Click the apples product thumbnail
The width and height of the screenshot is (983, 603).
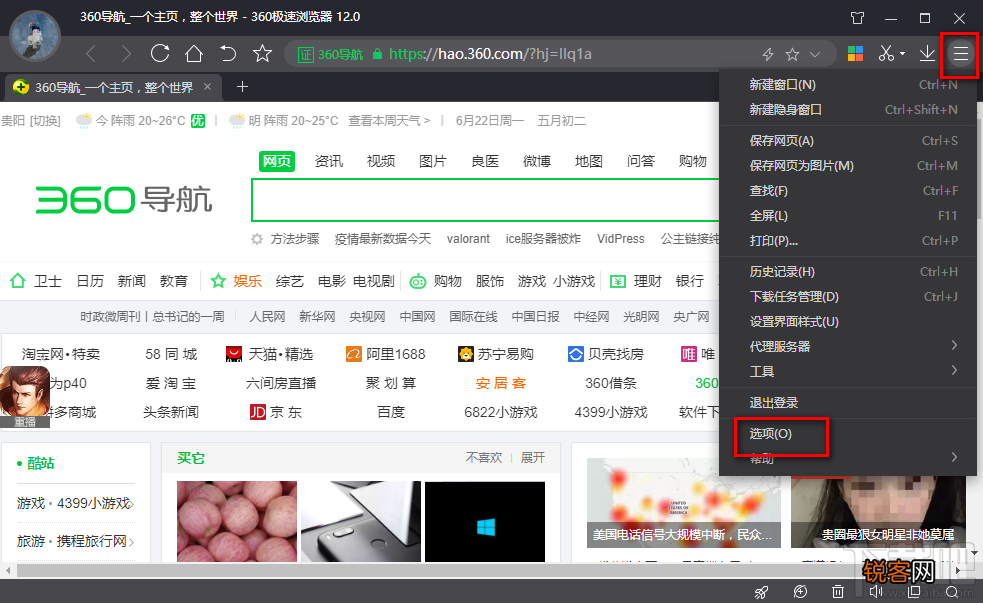point(237,522)
